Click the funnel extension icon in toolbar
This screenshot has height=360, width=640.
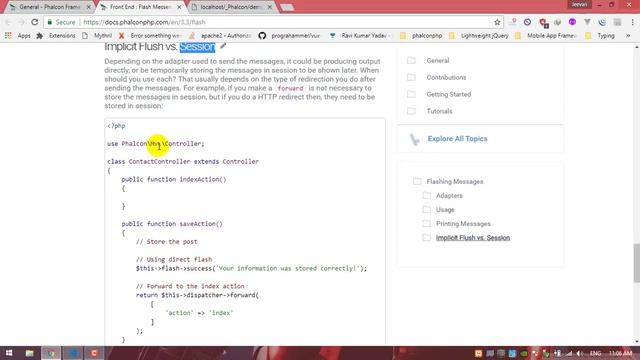(587, 22)
